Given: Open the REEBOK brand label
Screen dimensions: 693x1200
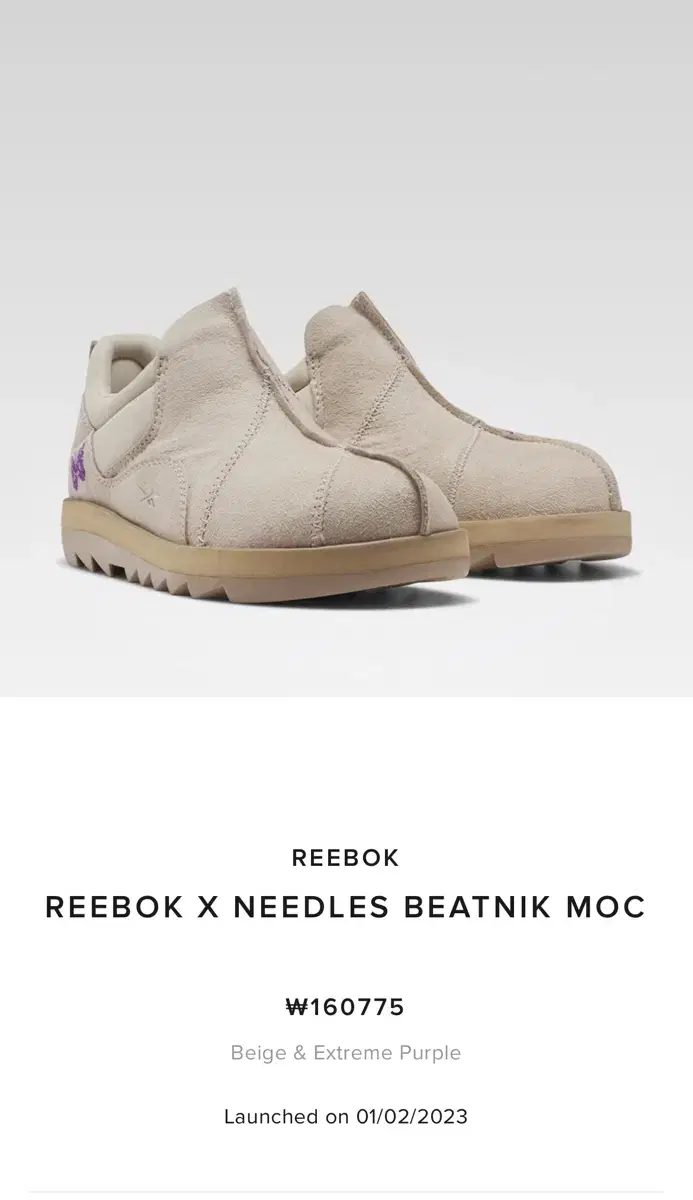Looking at the screenshot, I should [346, 858].
